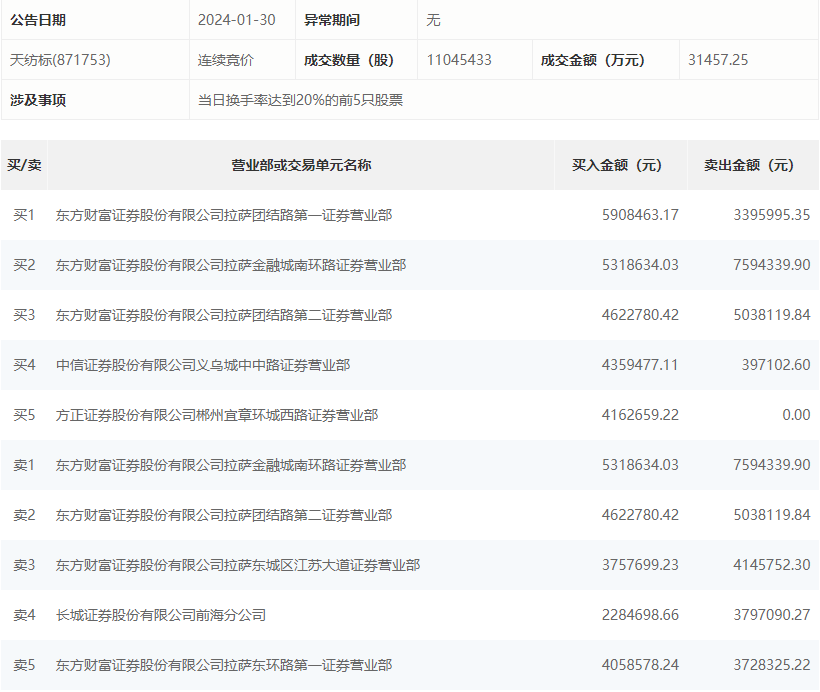Select sell amount 3797090.27
This screenshot has height=692, width=820.
772,615
